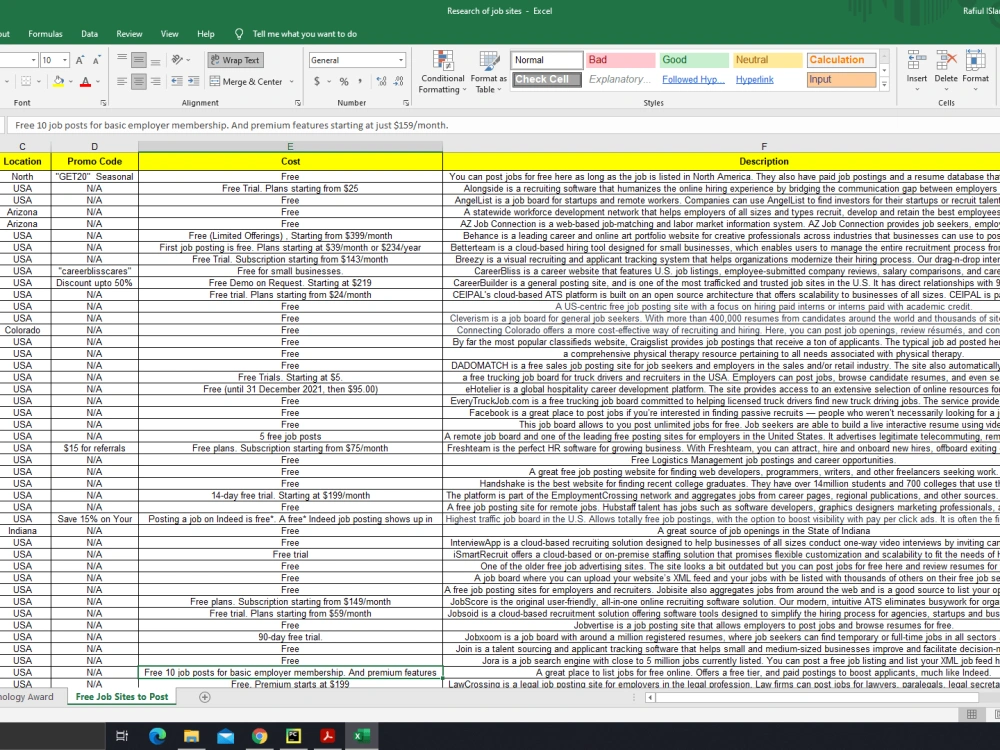Align text to the left
Viewport: 1000px width, 750px height.
(122, 81)
